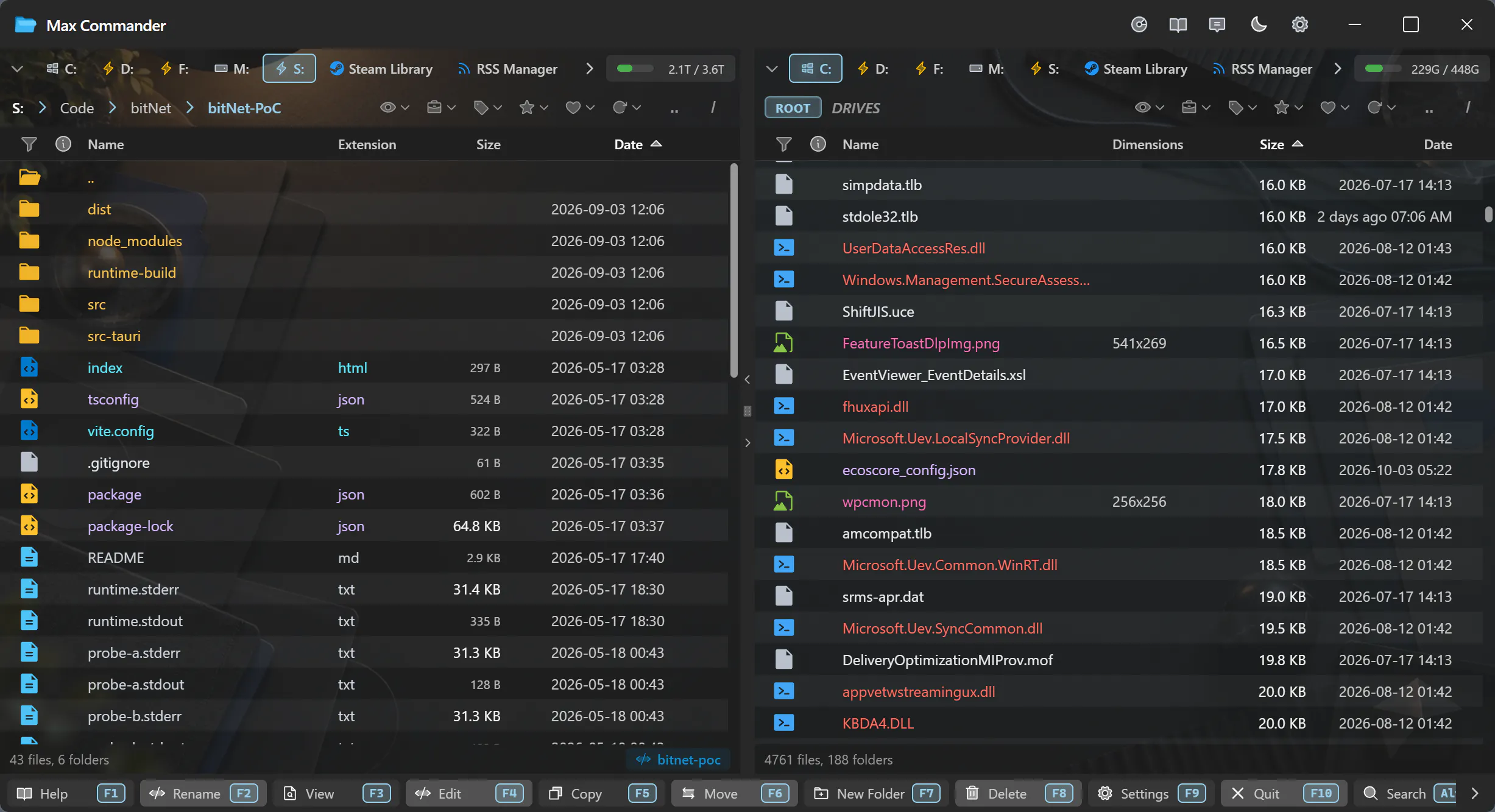
Task: Toggle eye visibility menu in right panel
Action: point(1149,108)
